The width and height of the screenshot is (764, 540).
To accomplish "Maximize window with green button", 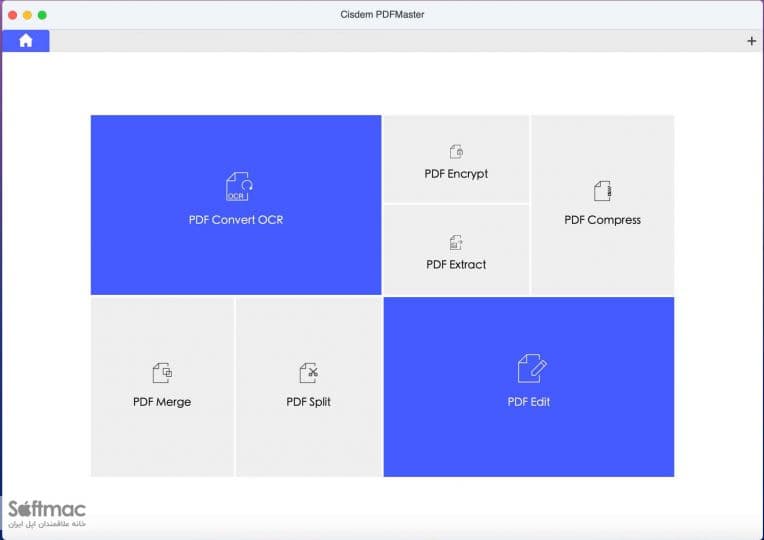I will [x=42, y=15].
